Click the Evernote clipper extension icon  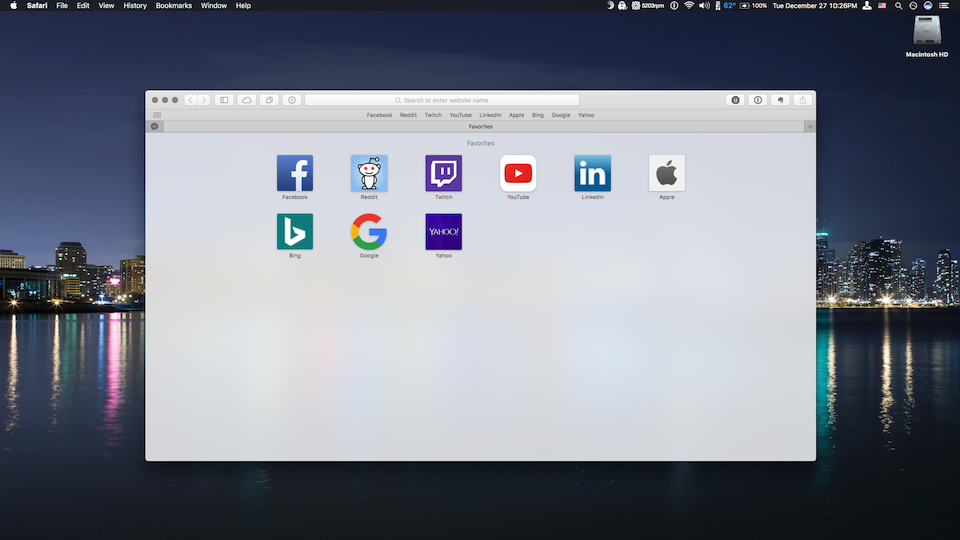click(780, 100)
